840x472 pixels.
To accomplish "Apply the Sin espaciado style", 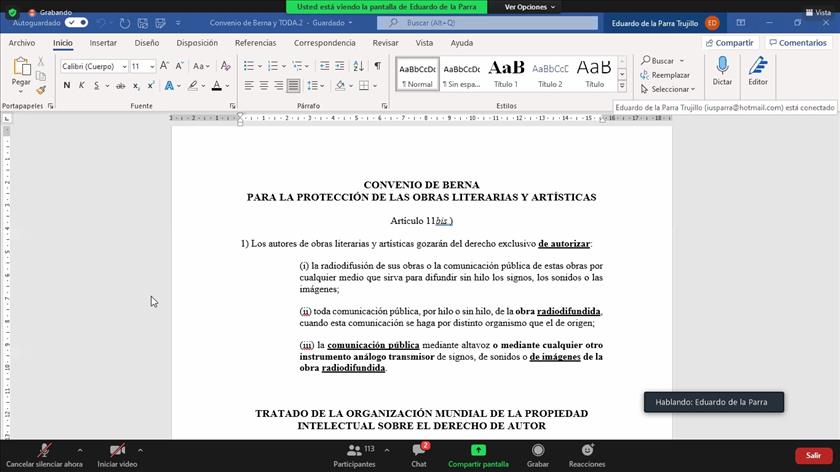I will click(462, 74).
